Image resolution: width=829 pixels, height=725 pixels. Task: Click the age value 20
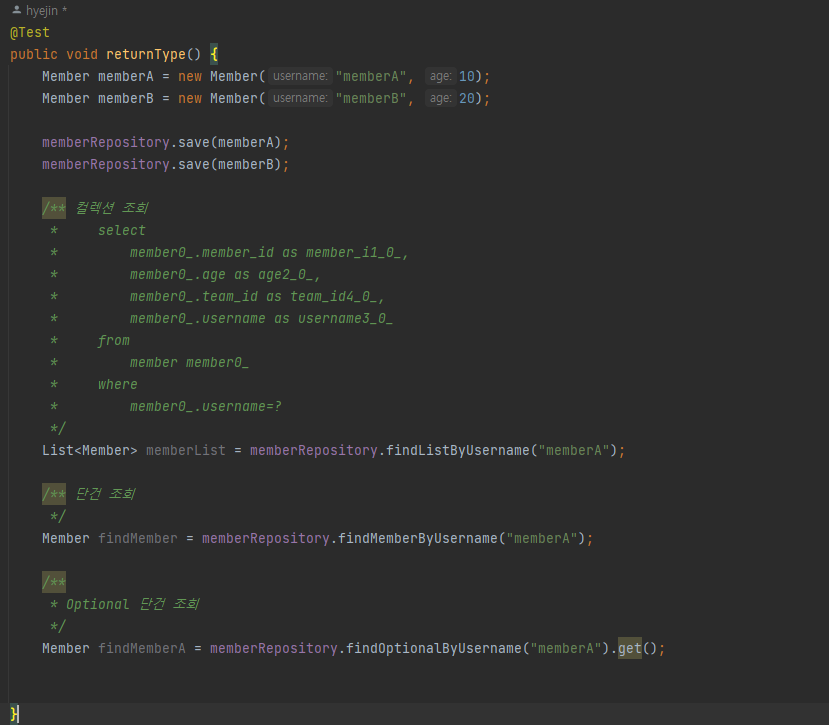(x=466, y=99)
